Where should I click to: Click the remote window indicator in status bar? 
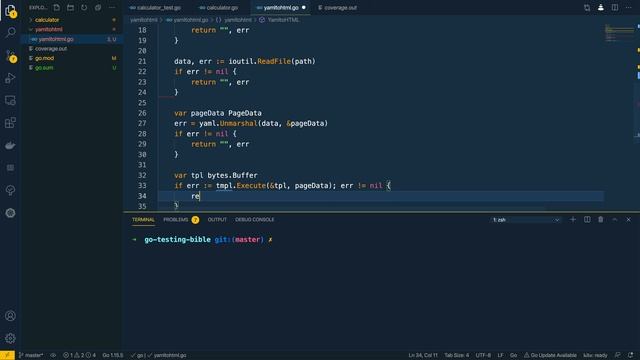(x=7, y=355)
